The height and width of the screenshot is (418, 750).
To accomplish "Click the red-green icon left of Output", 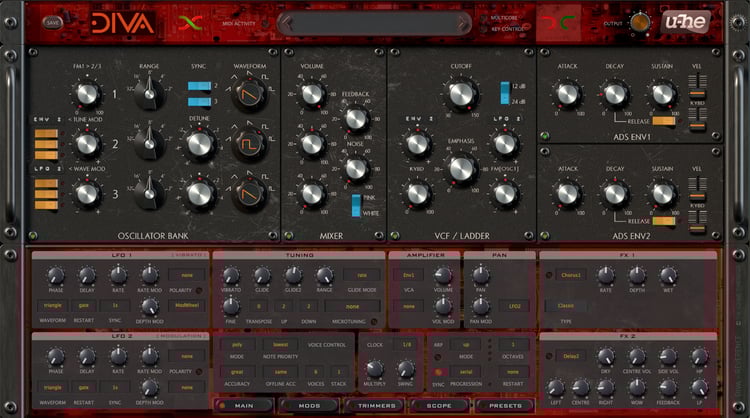I will [x=558, y=22].
